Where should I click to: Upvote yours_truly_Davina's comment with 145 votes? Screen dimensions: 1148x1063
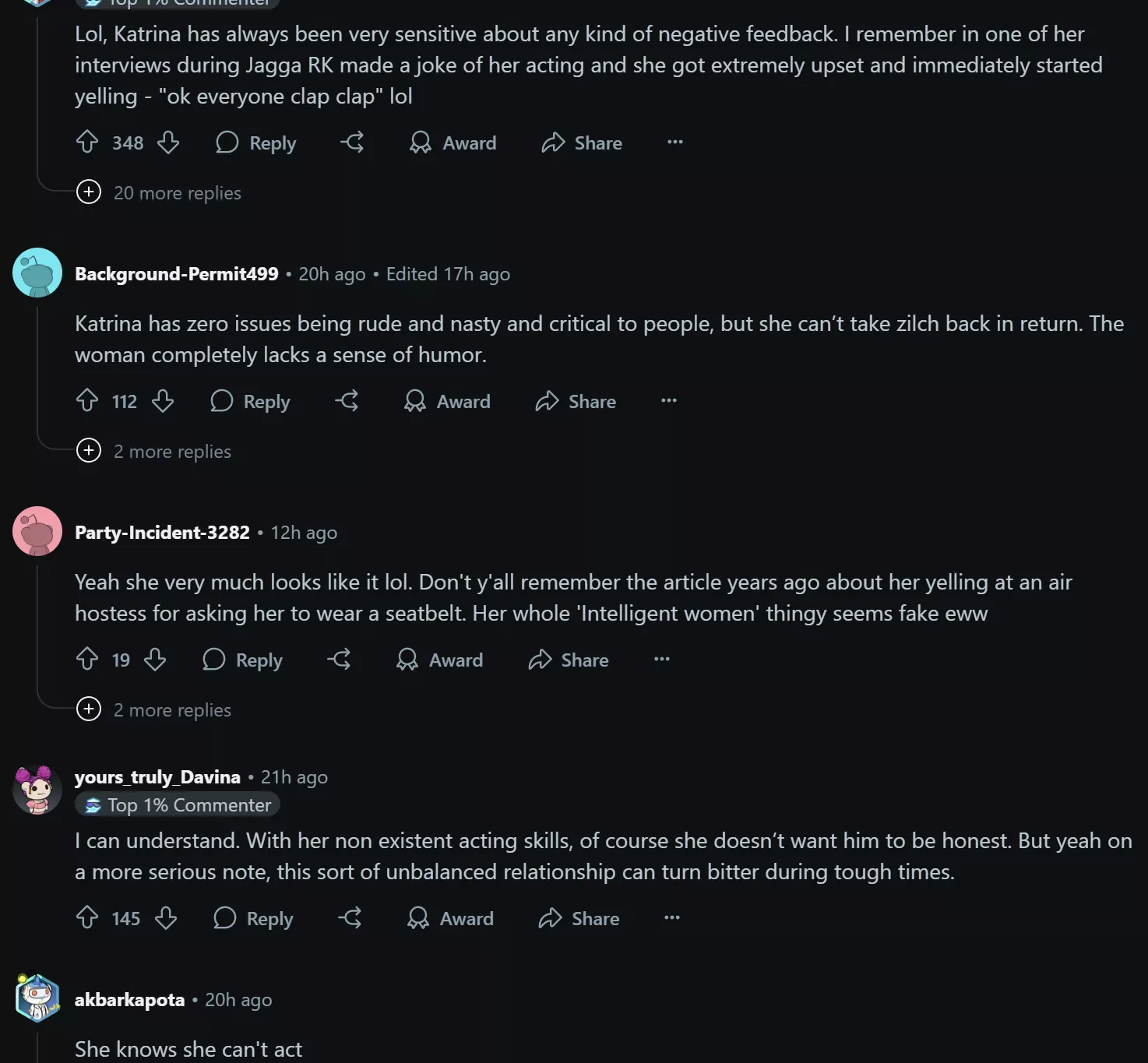pos(87,918)
